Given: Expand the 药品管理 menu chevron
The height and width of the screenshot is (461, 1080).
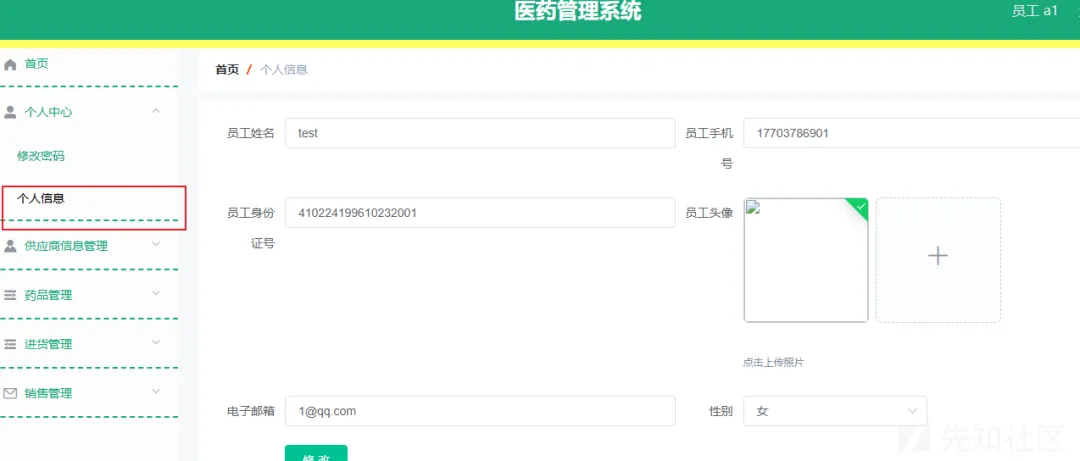Looking at the screenshot, I should coord(156,293).
